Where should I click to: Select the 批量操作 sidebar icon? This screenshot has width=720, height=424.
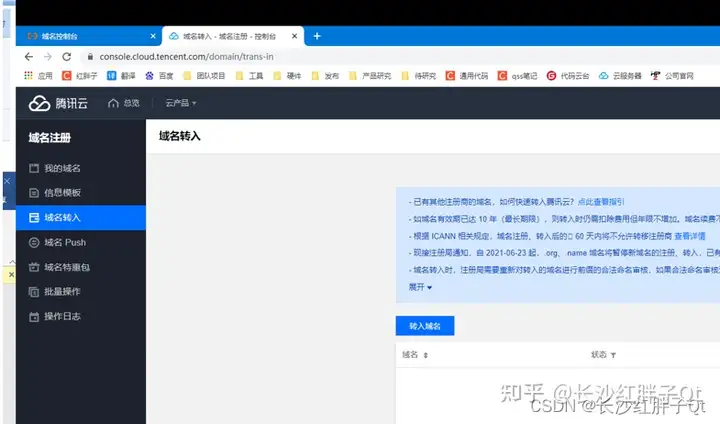pyautogui.click(x=34, y=292)
